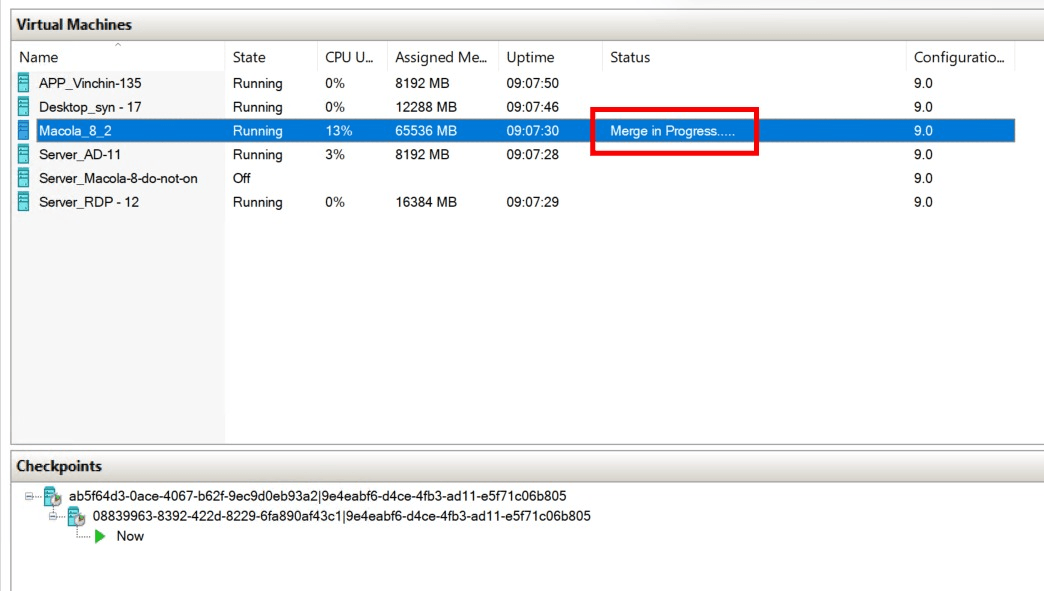1044x591 pixels.
Task: Click the Desktop_syn - 17 VM icon
Action: click(x=23, y=106)
